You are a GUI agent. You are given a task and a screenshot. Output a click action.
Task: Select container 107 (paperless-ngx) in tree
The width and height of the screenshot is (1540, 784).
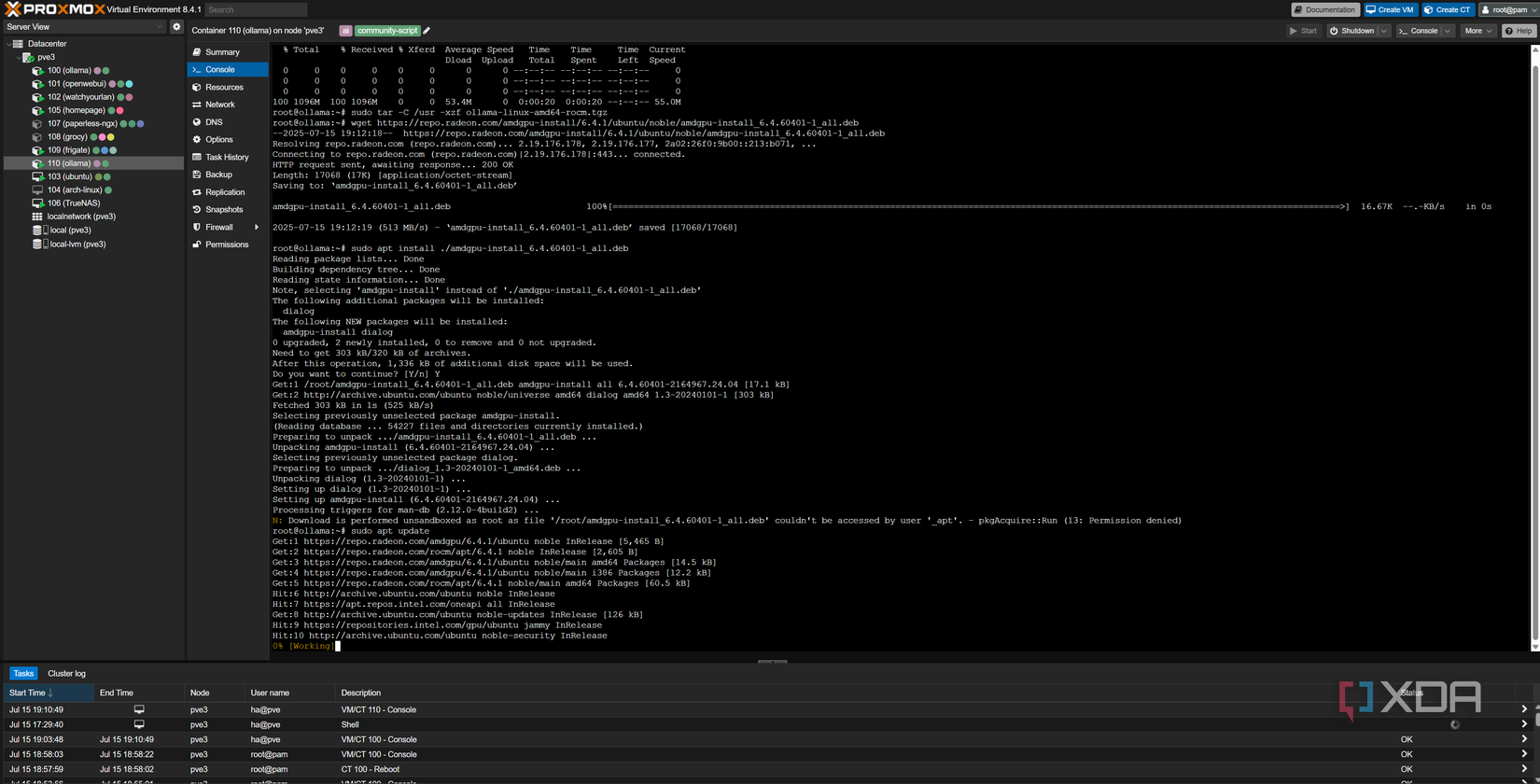[82, 123]
